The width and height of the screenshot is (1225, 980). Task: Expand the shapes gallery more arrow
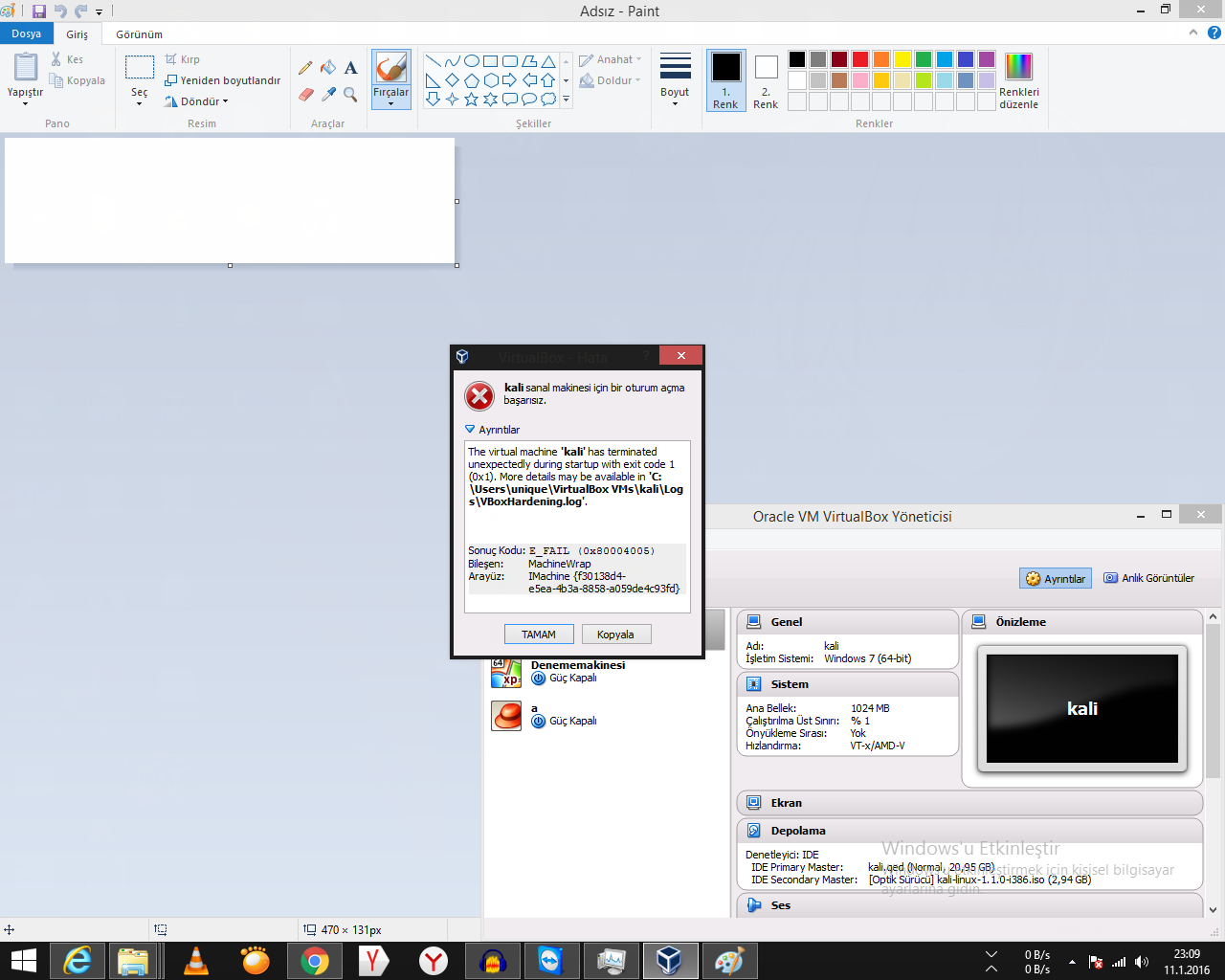coord(566,99)
